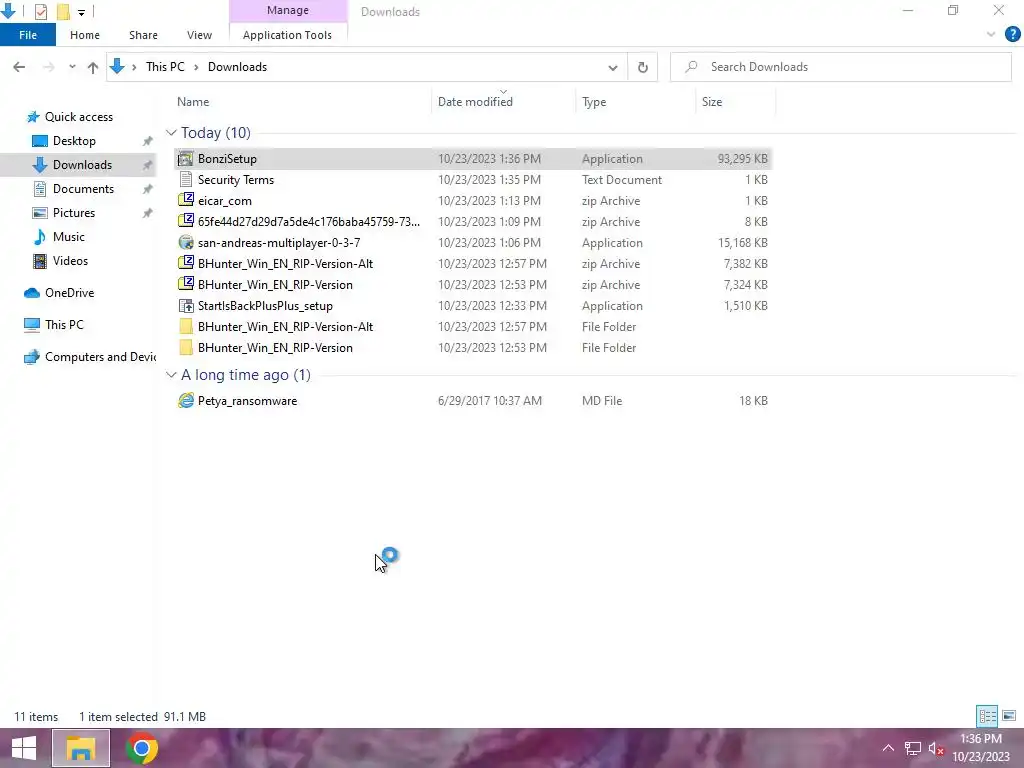Open Google Chrome from the taskbar
Viewport: 1024px width, 768px height.
pos(141,748)
